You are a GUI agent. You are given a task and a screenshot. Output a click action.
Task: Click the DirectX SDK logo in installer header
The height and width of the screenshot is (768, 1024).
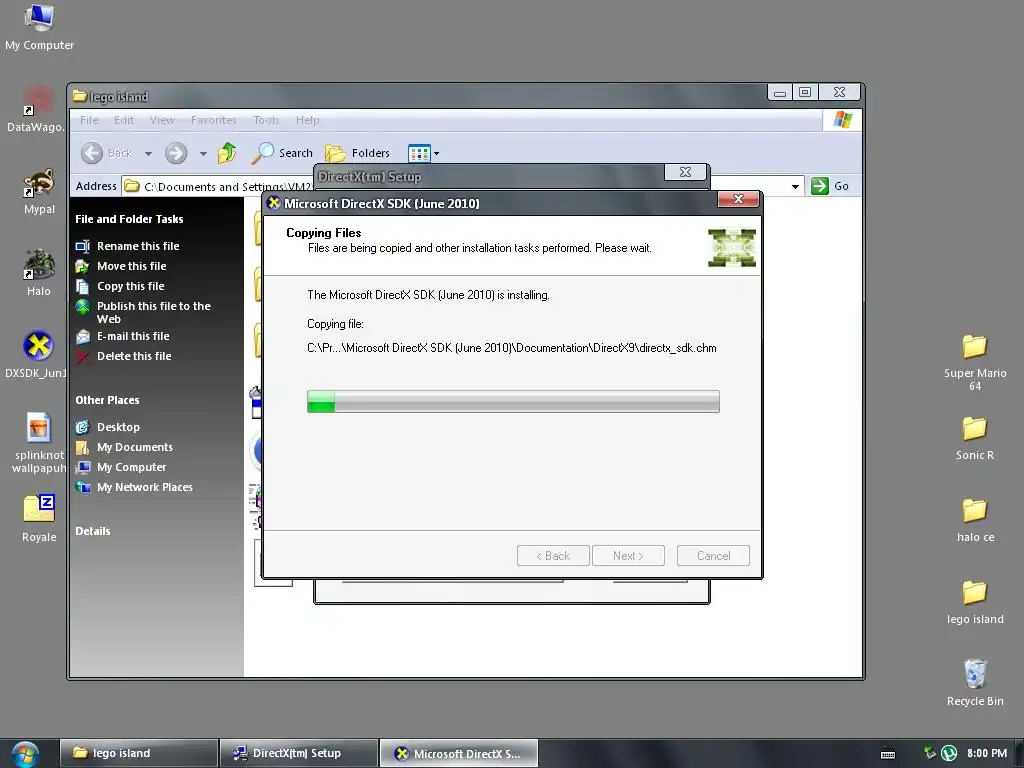pyautogui.click(x=731, y=248)
